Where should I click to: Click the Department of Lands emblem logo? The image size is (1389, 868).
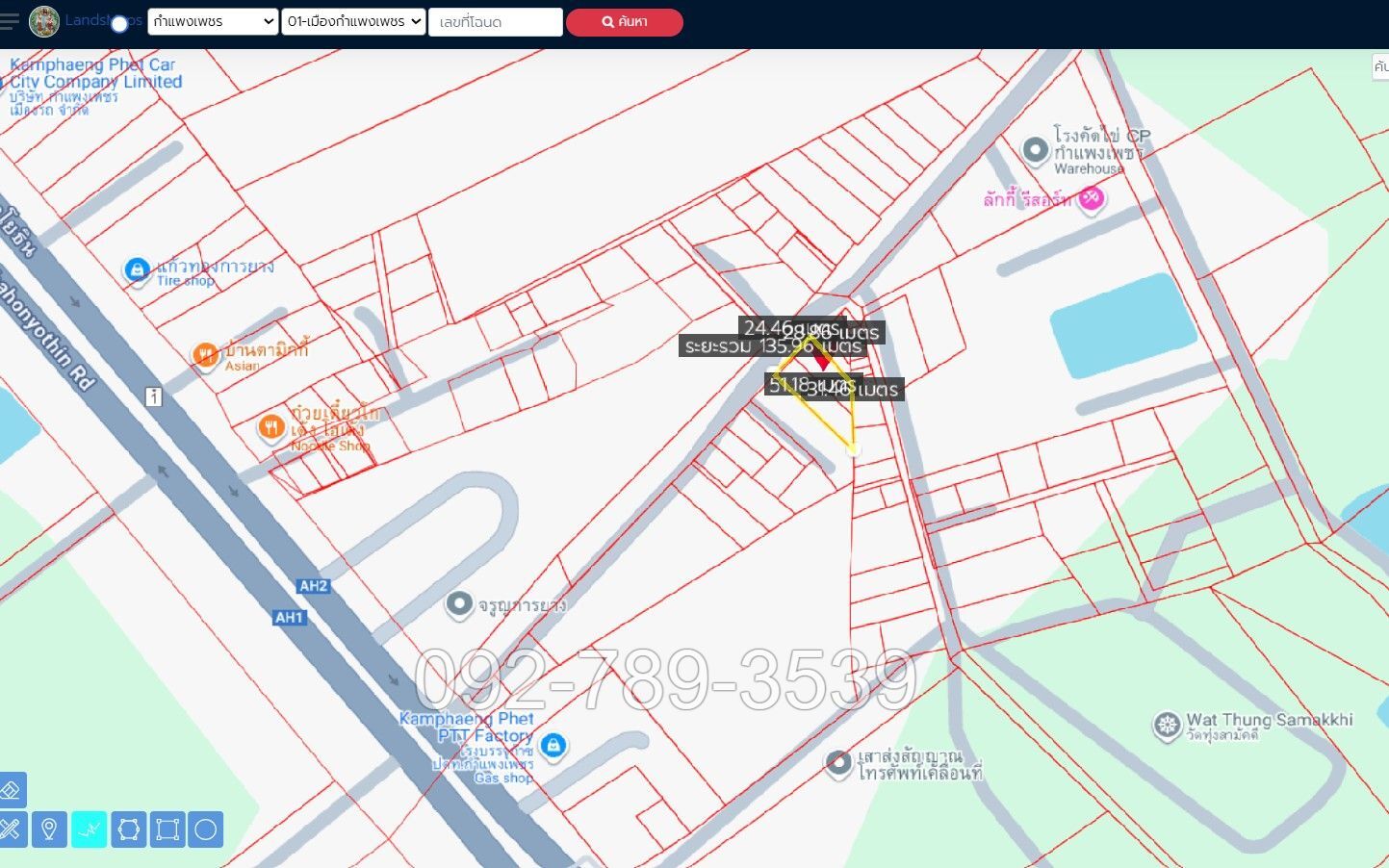coord(43,21)
